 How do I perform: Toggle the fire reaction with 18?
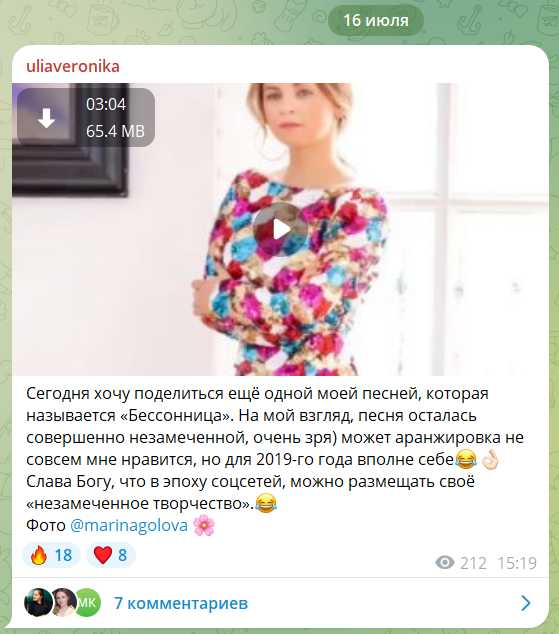51,555
